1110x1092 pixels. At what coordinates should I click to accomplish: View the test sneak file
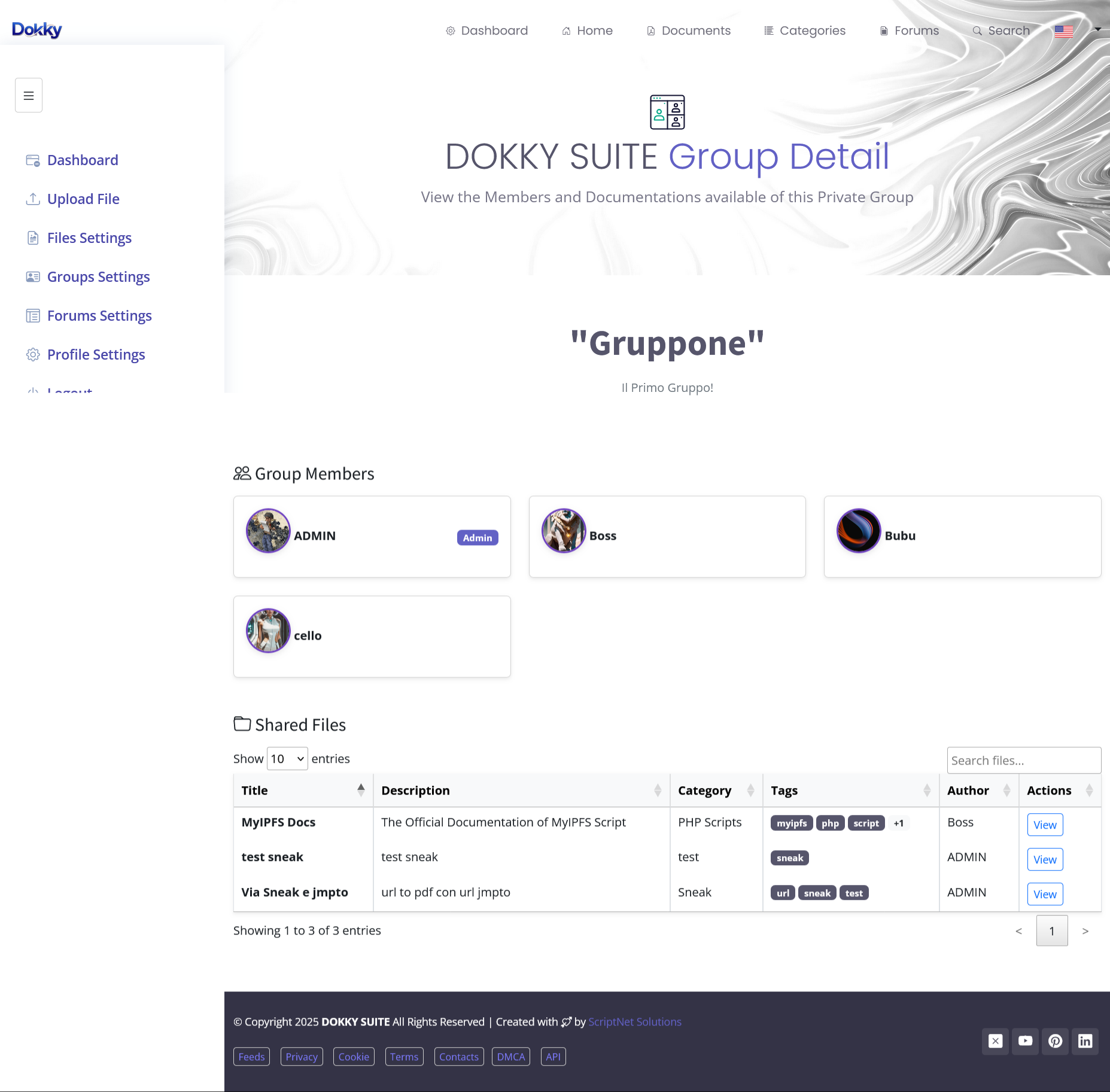tap(1045, 860)
